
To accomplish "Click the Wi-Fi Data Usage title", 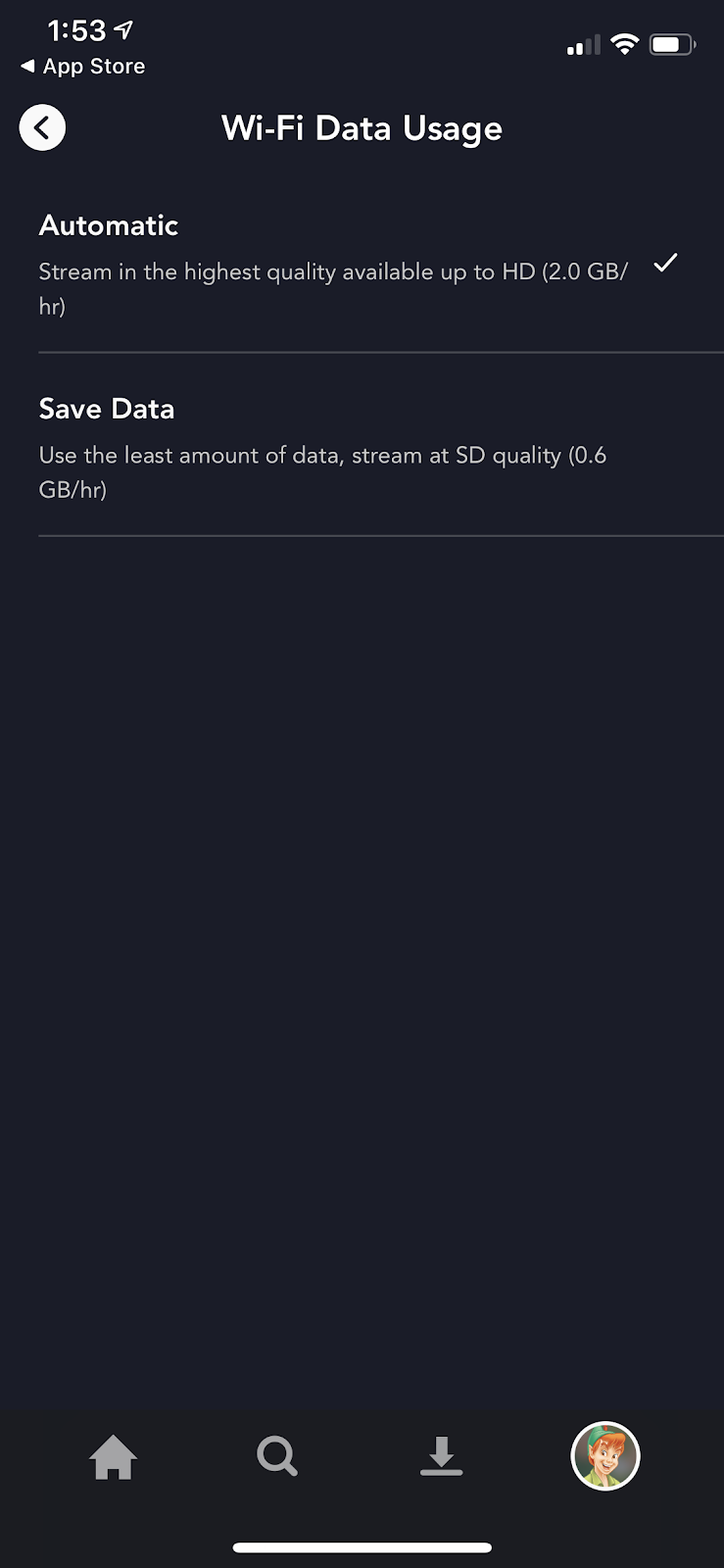I will click(362, 128).
